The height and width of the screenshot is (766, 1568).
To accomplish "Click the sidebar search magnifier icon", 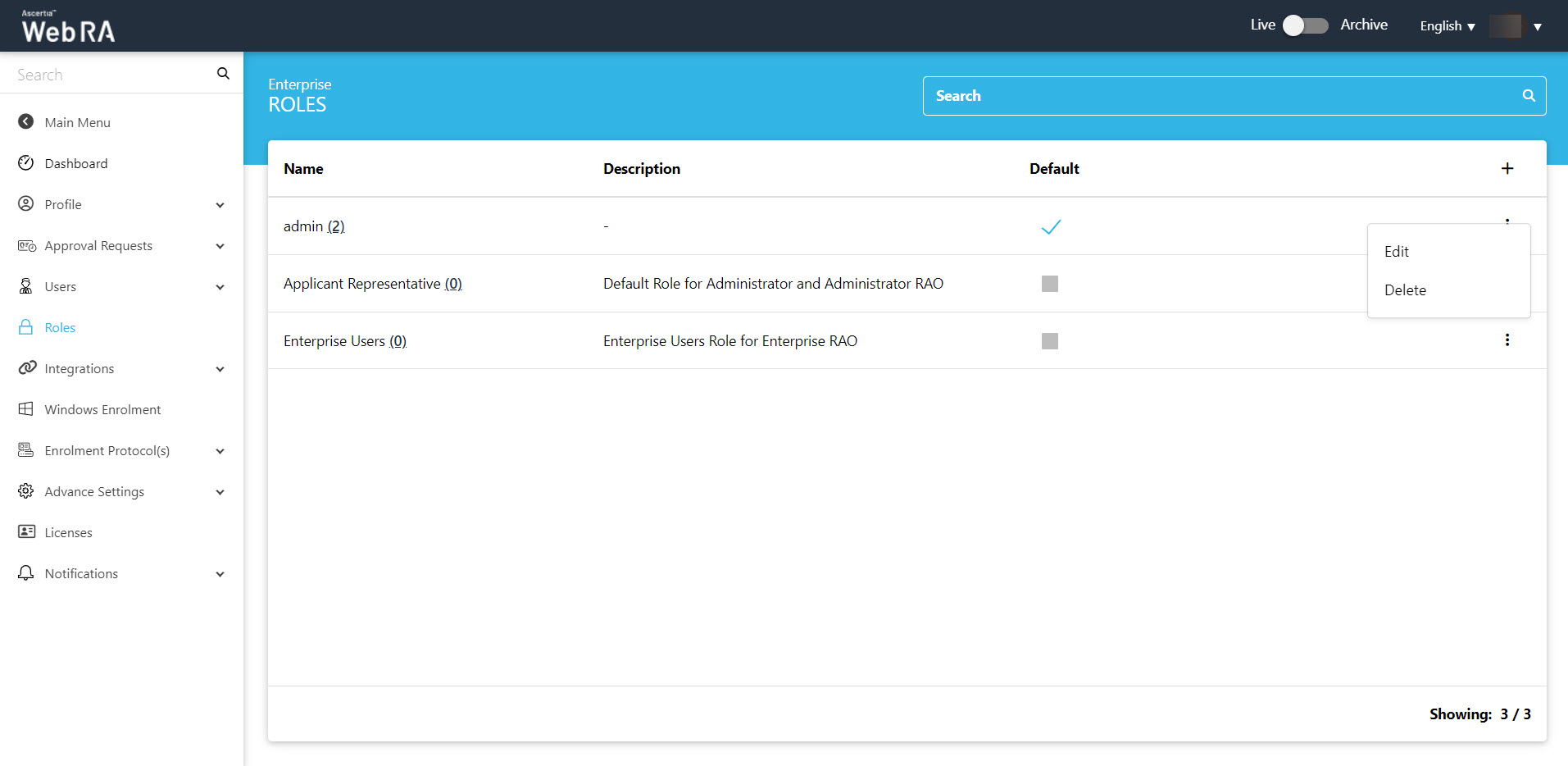I will click(223, 74).
